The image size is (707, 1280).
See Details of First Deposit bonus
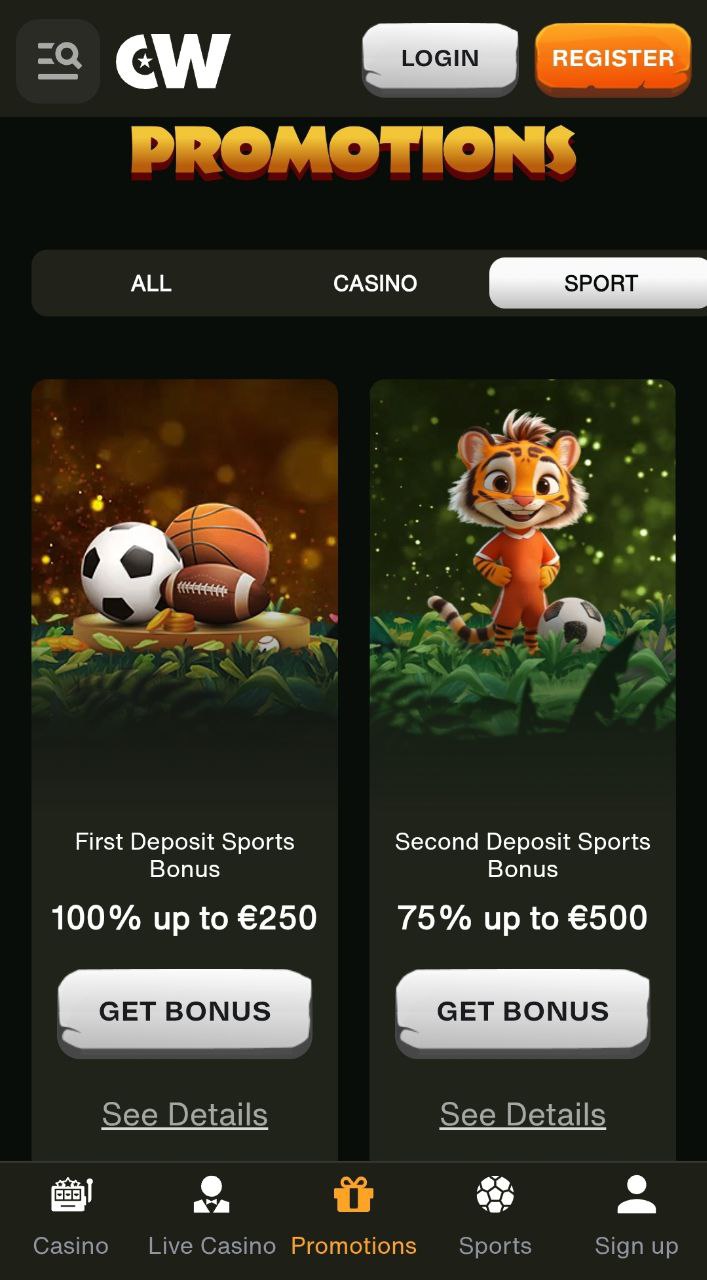pyautogui.click(x=185, y=1114)
